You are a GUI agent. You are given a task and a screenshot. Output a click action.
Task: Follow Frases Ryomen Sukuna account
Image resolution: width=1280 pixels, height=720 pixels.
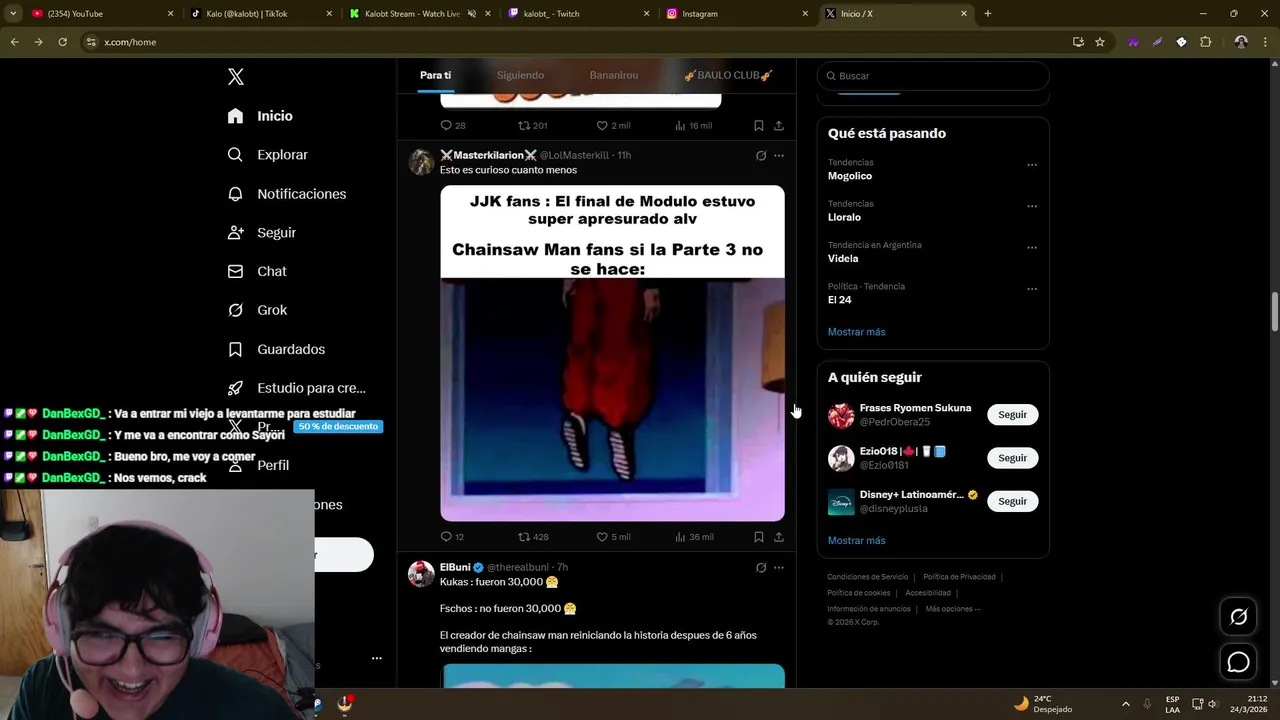pyautogui.click(x=1012, y=415)
